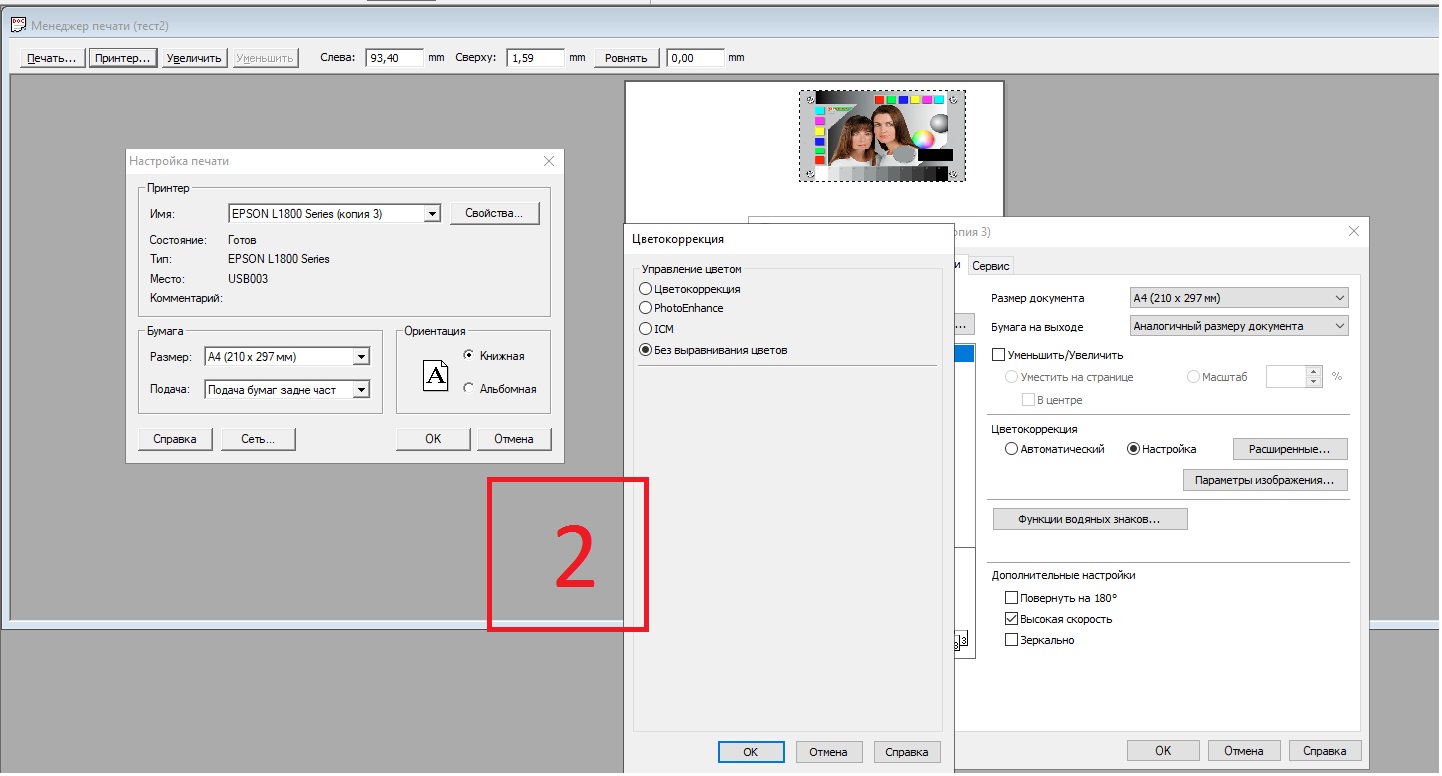Click Справка in the printer properties window

coord(1325,751)
